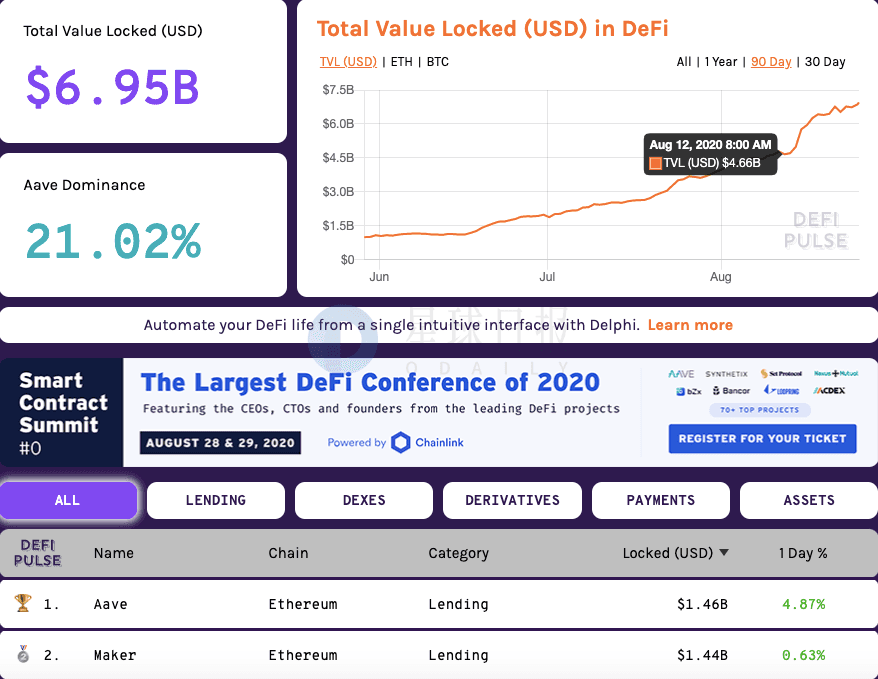Show the 1 Year chart range
Viewport: 878px width, 679px height.
(721, 62)
